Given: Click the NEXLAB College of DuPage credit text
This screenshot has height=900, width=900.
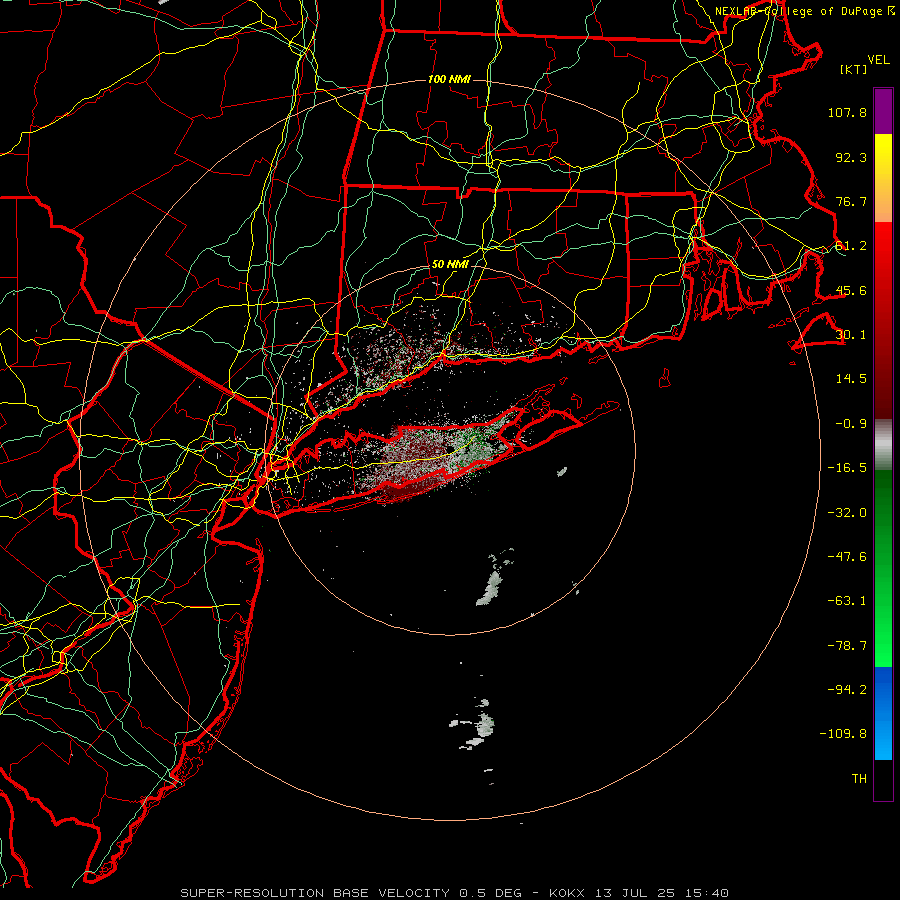Looking at the screenshot, I should (804, 11).
